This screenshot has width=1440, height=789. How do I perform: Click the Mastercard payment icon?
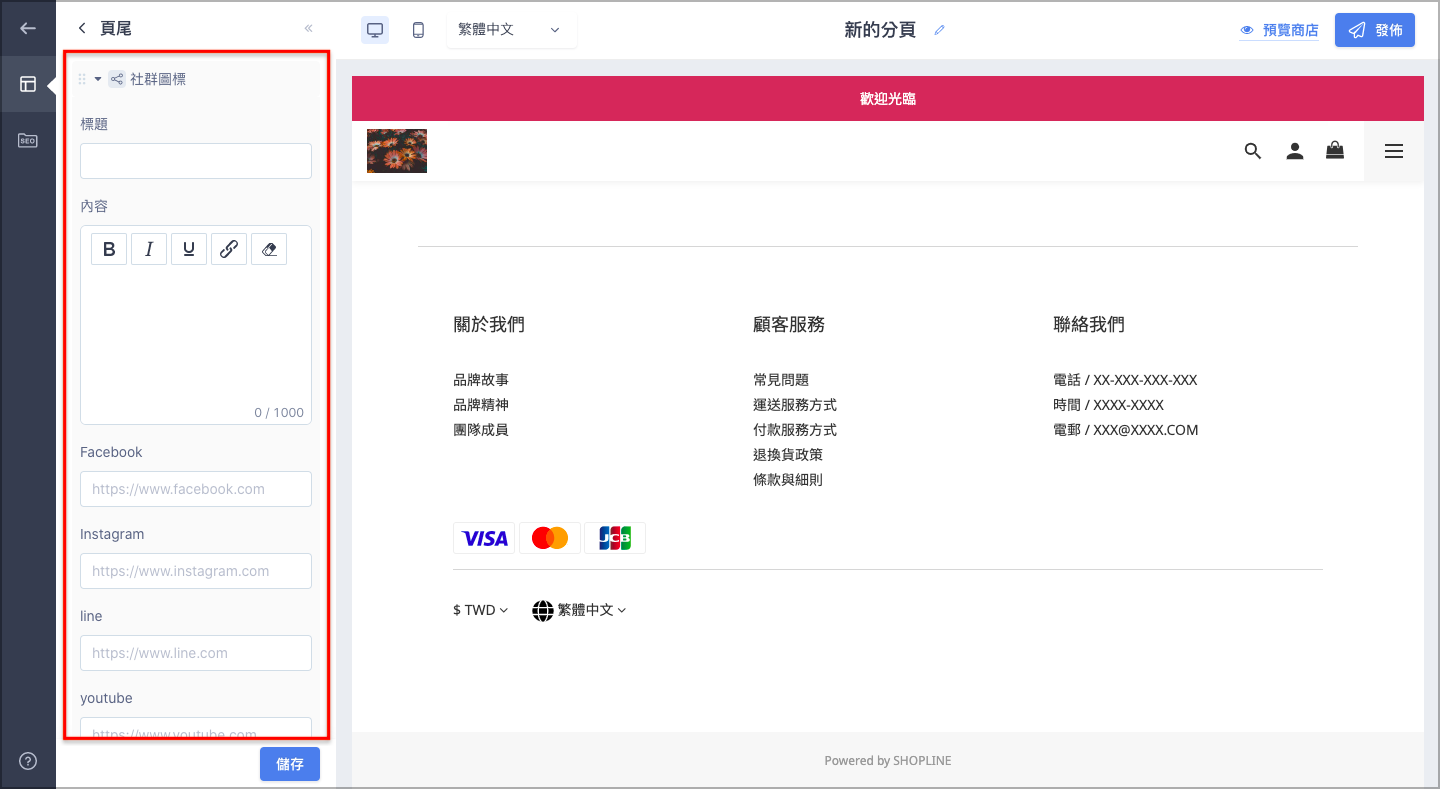click(x=550, y=538)
